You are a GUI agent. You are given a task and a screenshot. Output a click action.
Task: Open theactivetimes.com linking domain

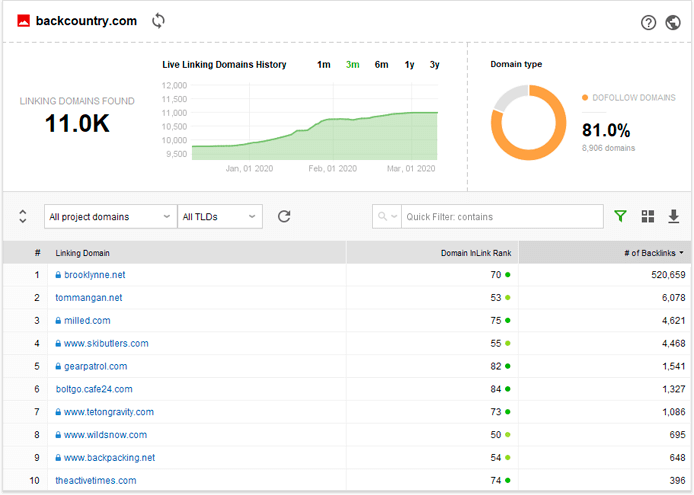(96, 481)
